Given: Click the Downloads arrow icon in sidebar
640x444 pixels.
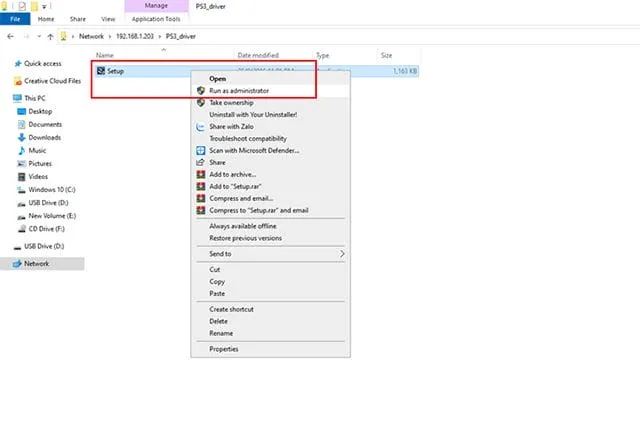Looking at the screenshot, I should coord(21,137).
